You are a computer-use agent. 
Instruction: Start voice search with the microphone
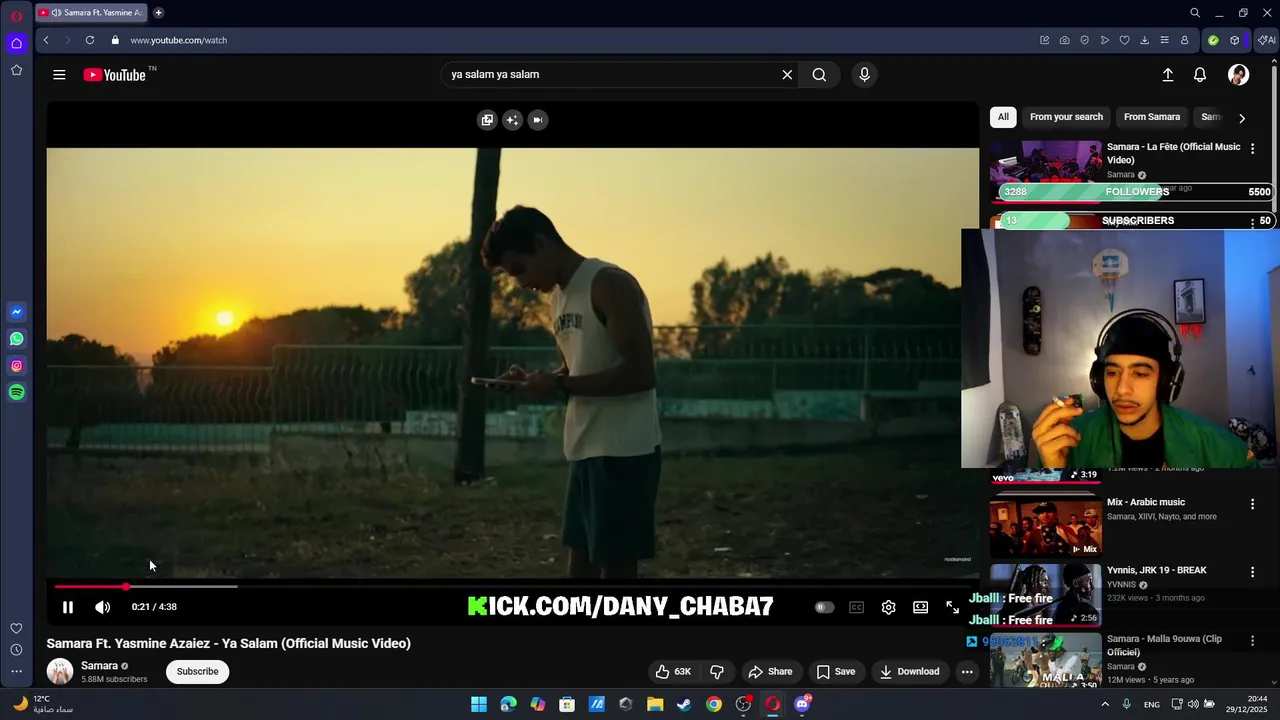click(x=865, y=75)
